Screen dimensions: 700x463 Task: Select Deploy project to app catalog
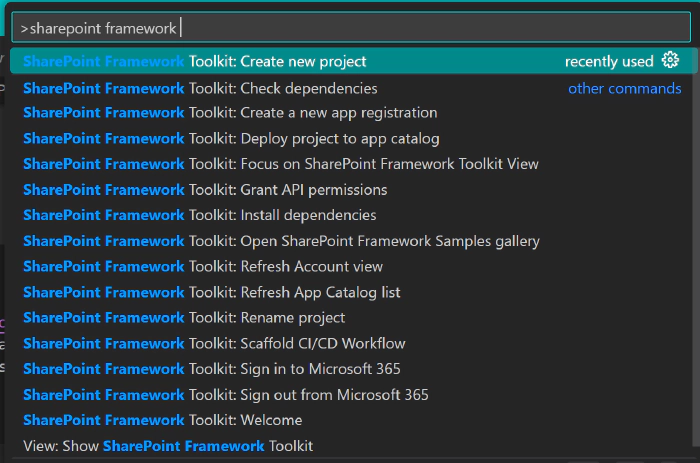[x=231, y=138]
